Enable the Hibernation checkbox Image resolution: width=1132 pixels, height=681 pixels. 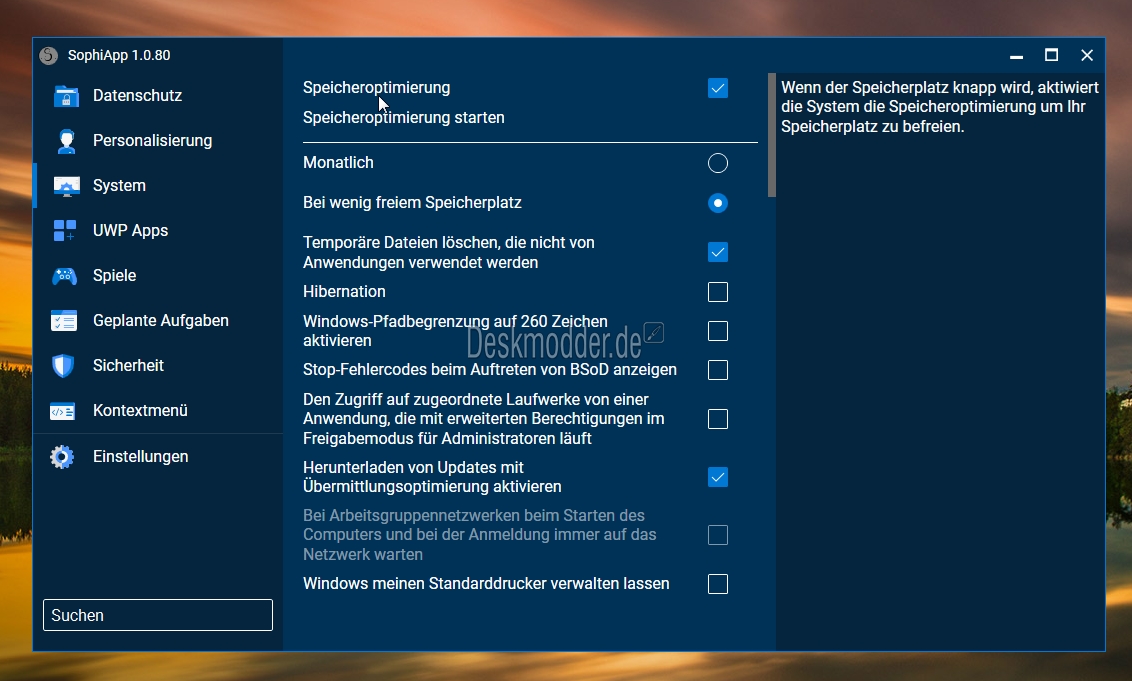718,292
